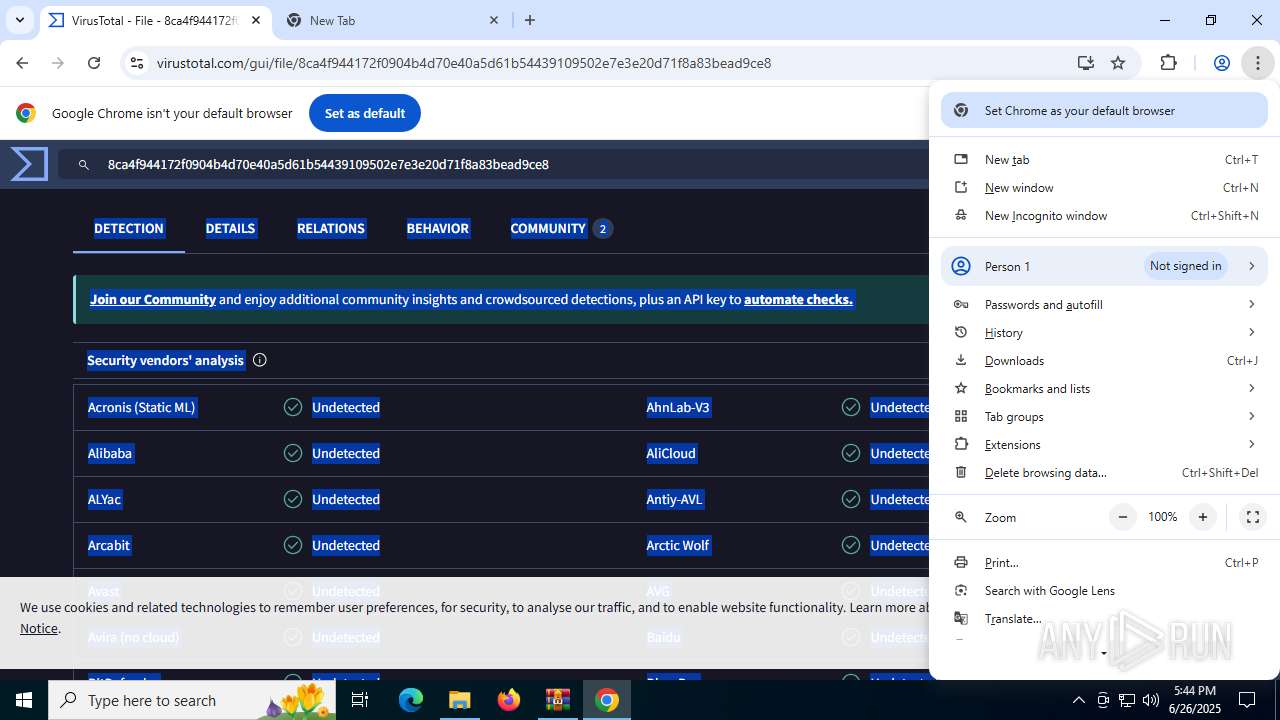Click the undetected check icon for ALYac
The width and height of the screenshot is (1280, 720).
(293, 499)
